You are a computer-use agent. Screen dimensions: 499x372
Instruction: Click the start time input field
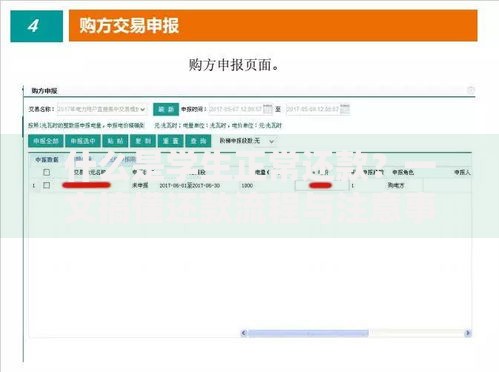241,109
